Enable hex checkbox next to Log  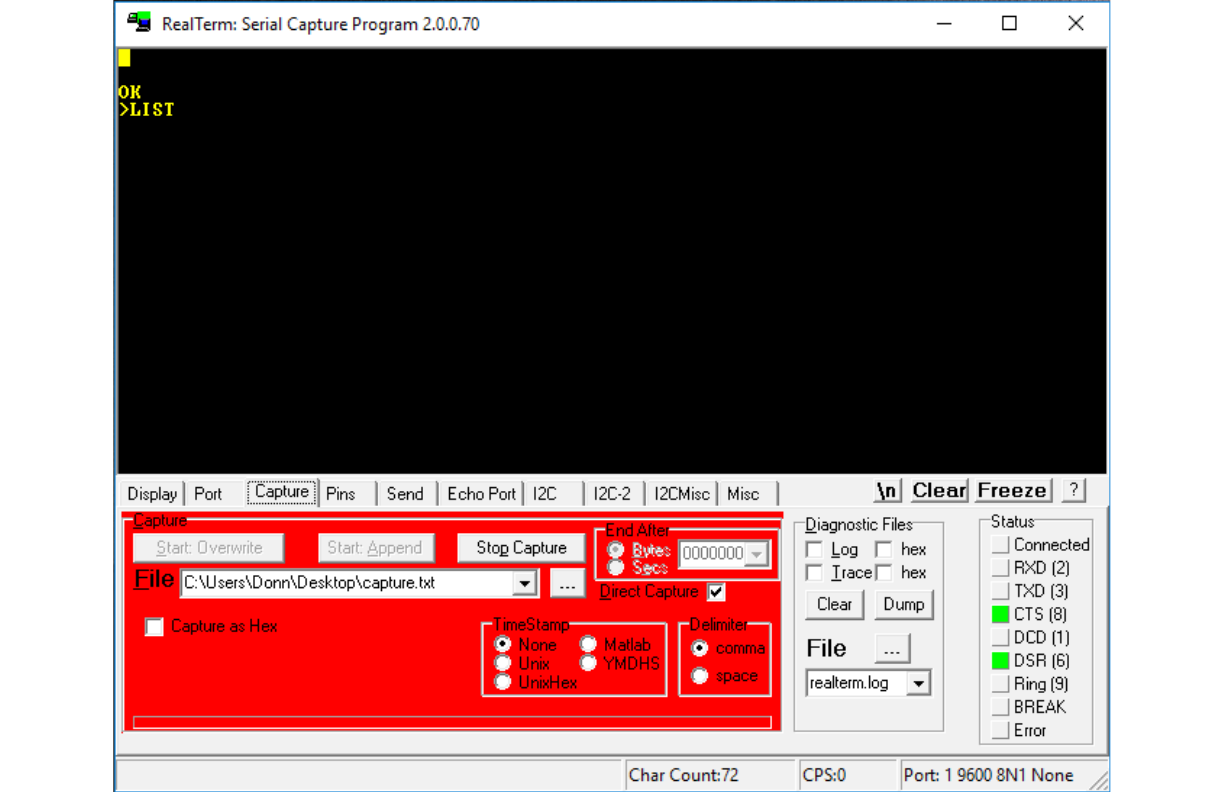pos(884,549)
